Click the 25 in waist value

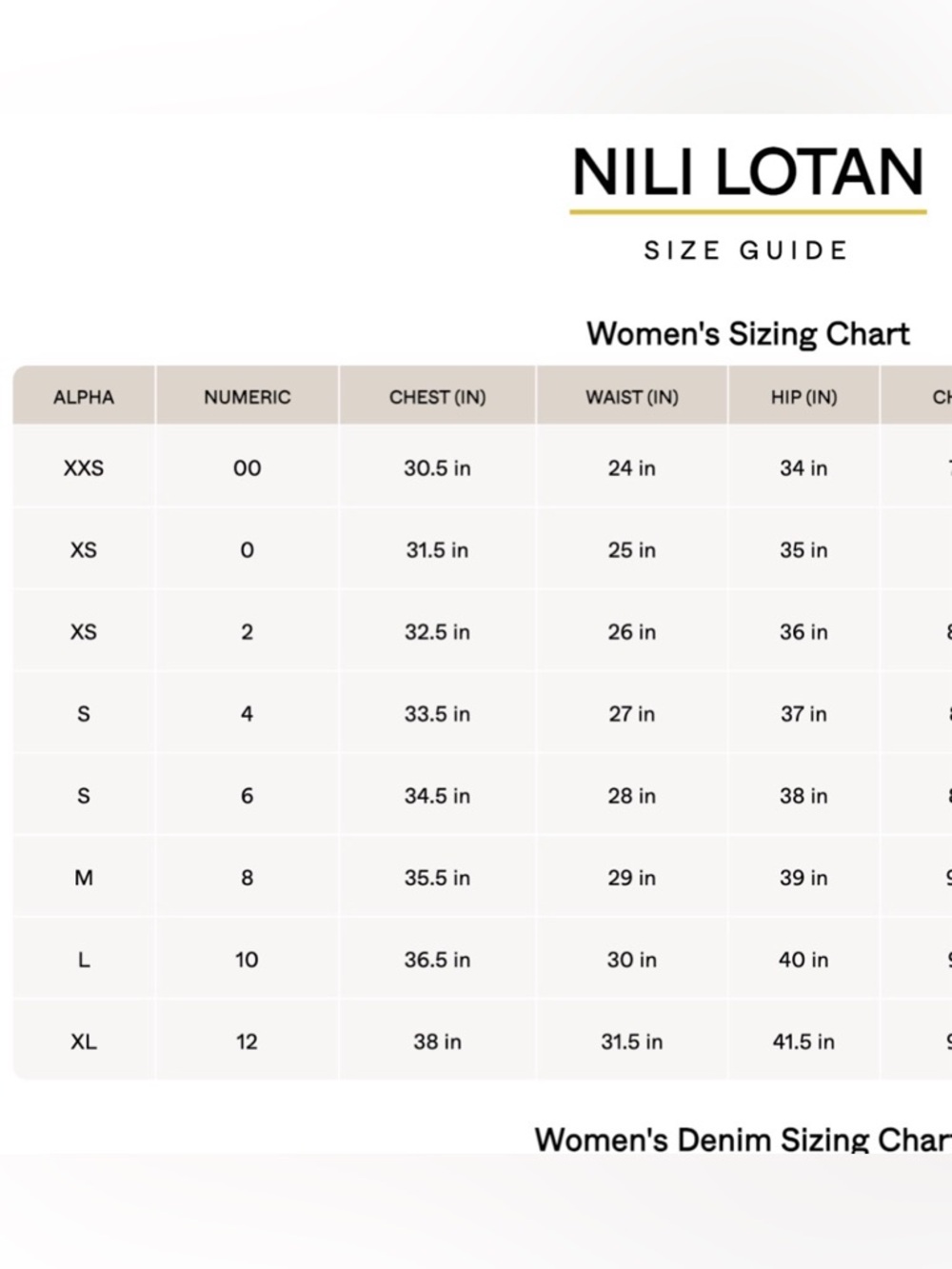[x=632, y=550]
